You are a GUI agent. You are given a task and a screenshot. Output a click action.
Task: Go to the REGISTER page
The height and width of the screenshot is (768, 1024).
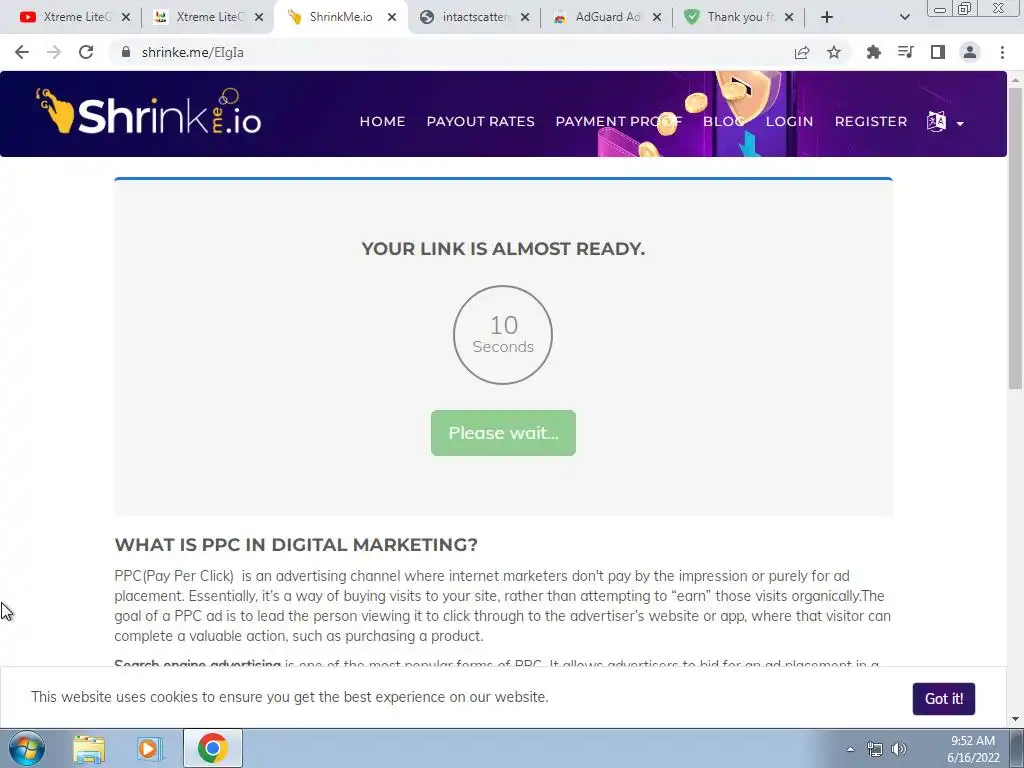(x=871, y=121)
